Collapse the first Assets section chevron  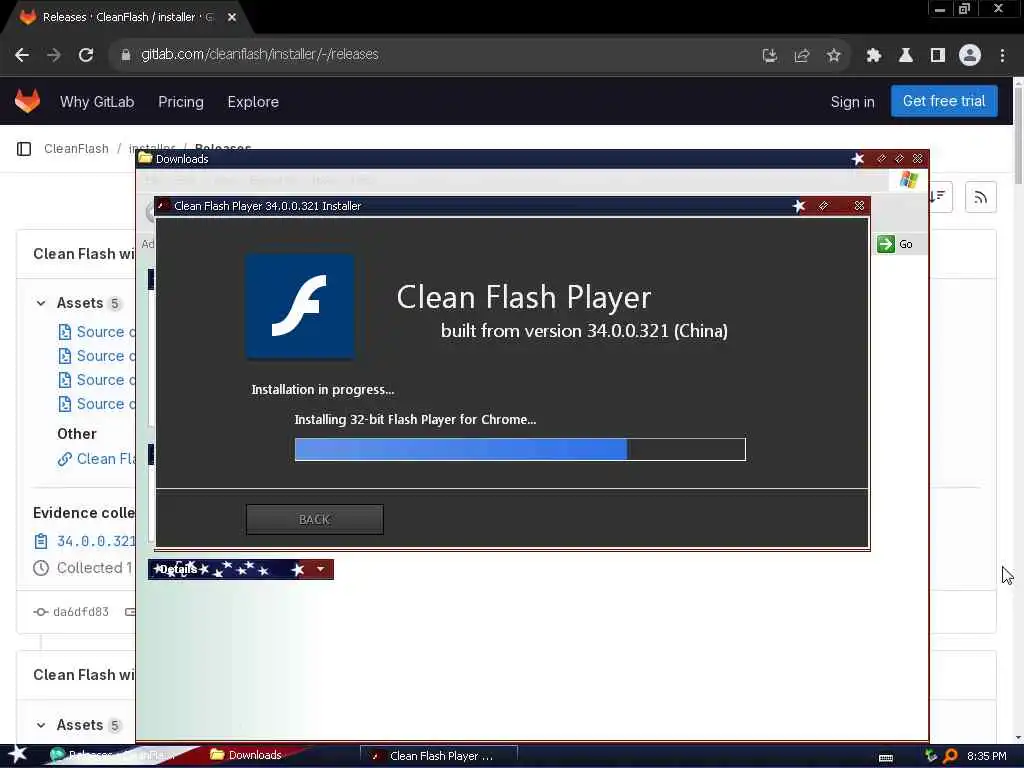point(41,303)
